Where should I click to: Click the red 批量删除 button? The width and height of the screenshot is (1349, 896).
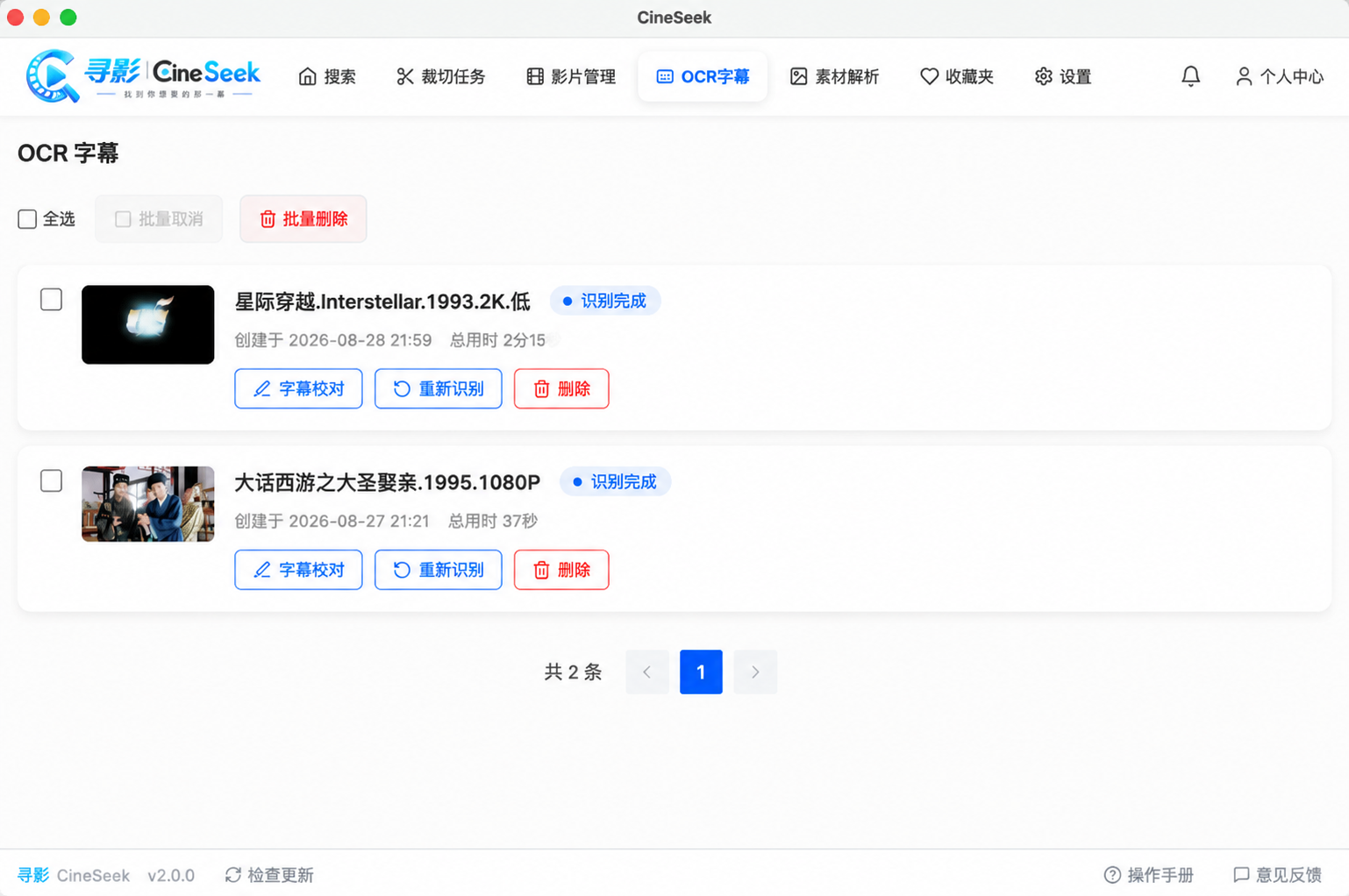[x=303, y=219]
